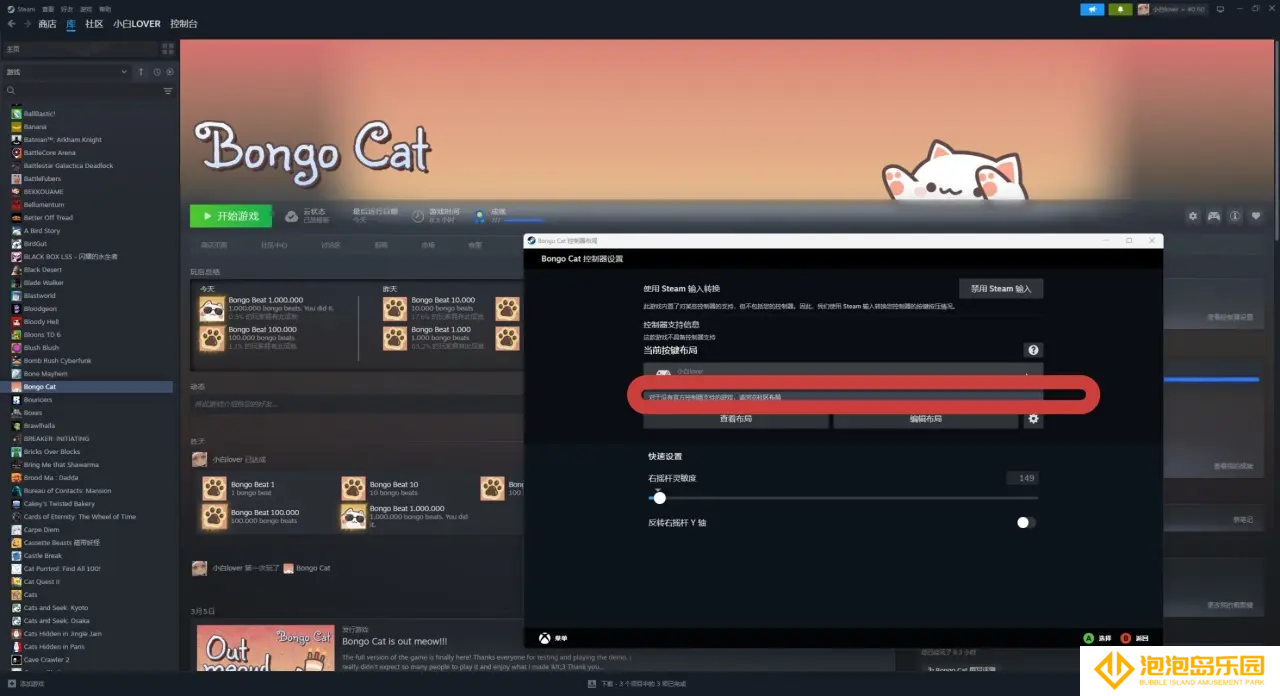This screenshot has width=1280, height=696.
Task: Open Steam announcements megaphone button
Action: click(1092, 9)
